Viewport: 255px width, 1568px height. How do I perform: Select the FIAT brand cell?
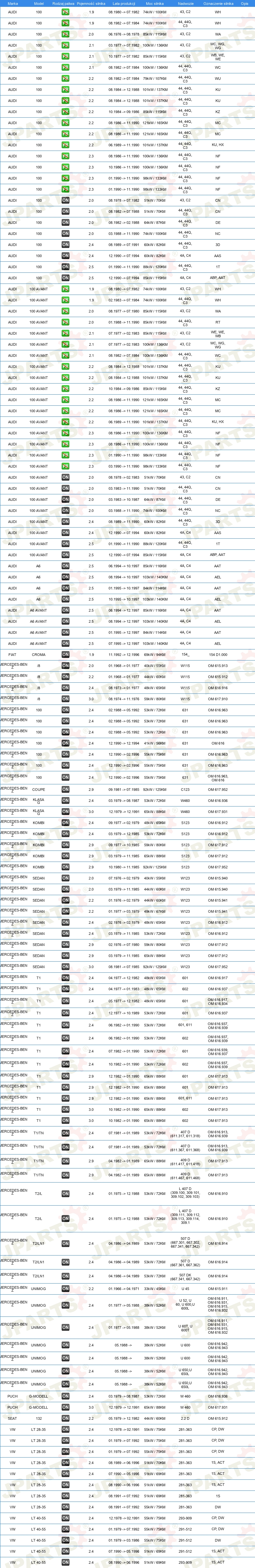(13, 654)
